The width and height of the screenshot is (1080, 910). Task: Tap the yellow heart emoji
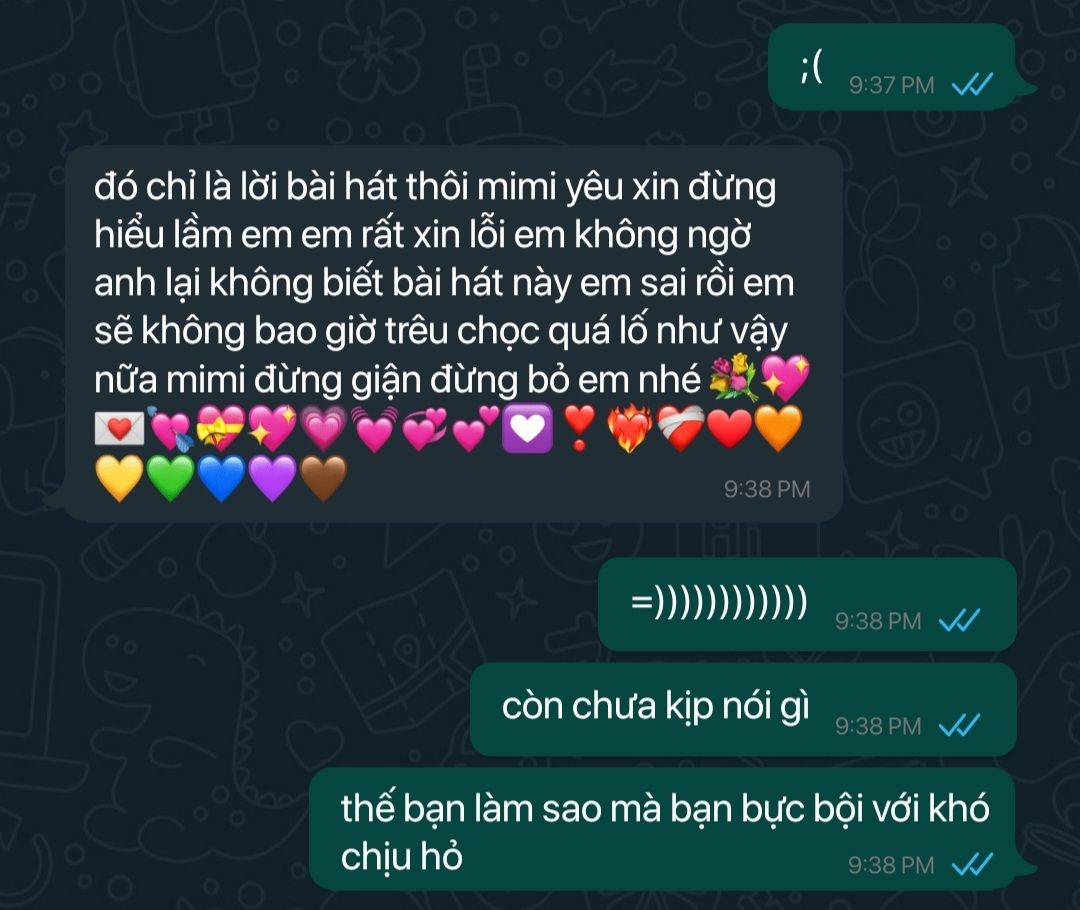[x=120, y=477]
